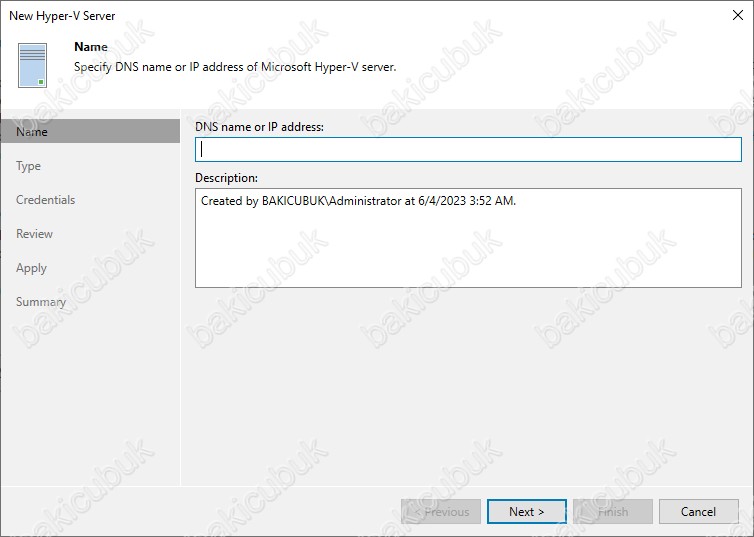Open the Credentials wizard step

tap(45, 200)
